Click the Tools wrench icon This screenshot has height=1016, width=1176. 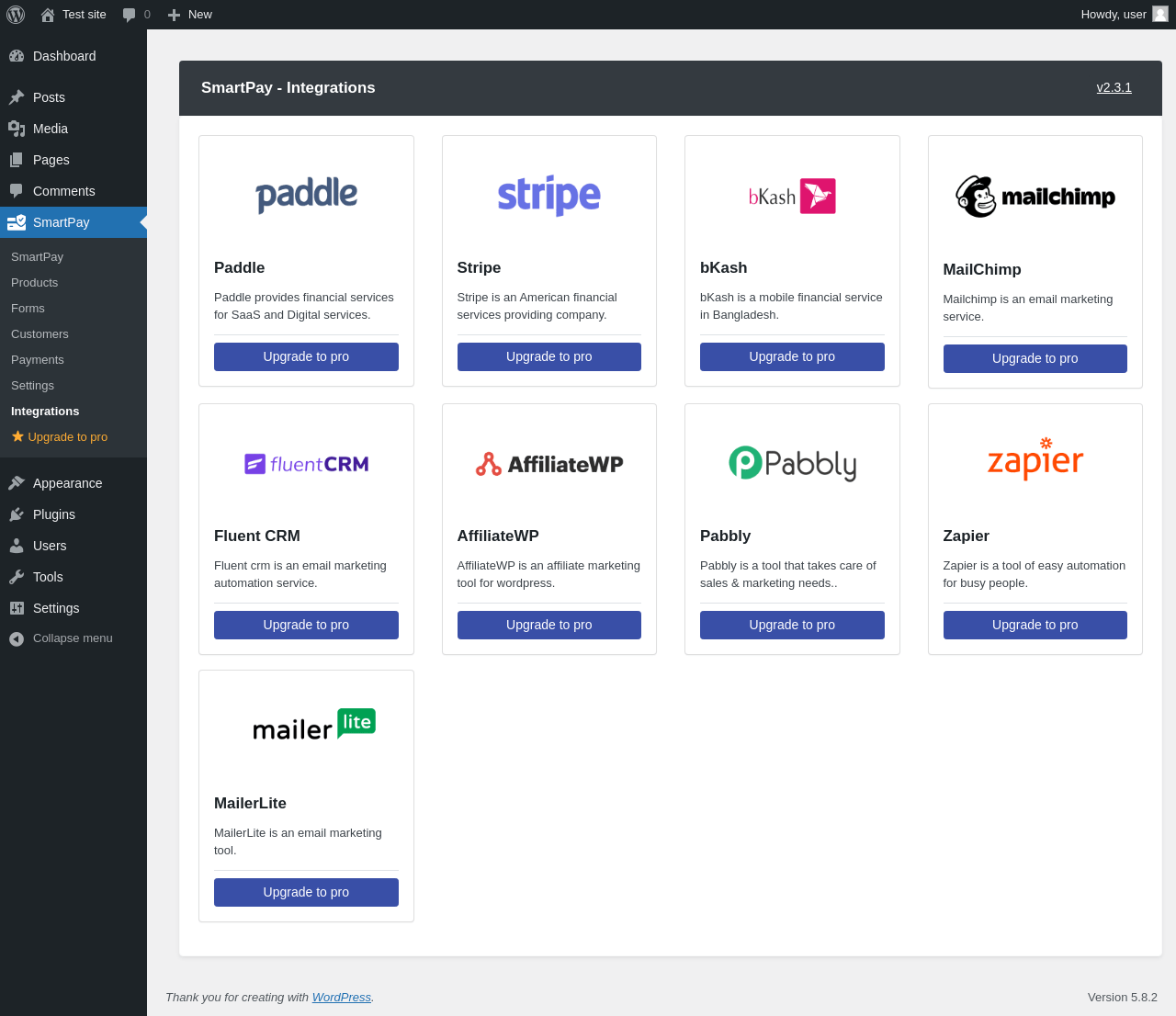coord(17,577)
